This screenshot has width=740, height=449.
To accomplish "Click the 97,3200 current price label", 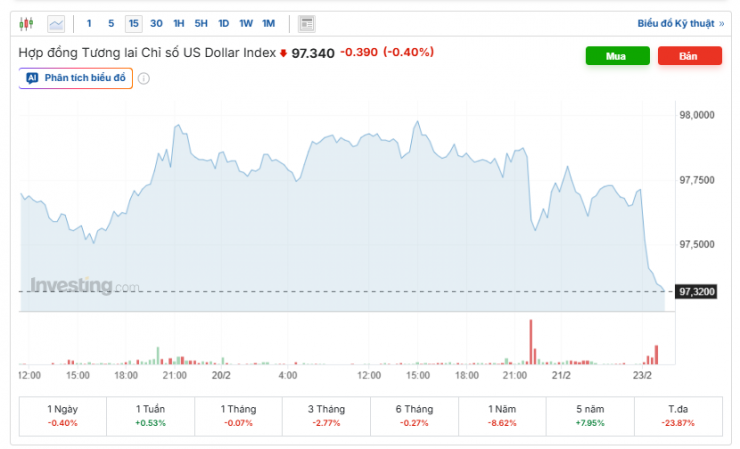I will 697,292.
